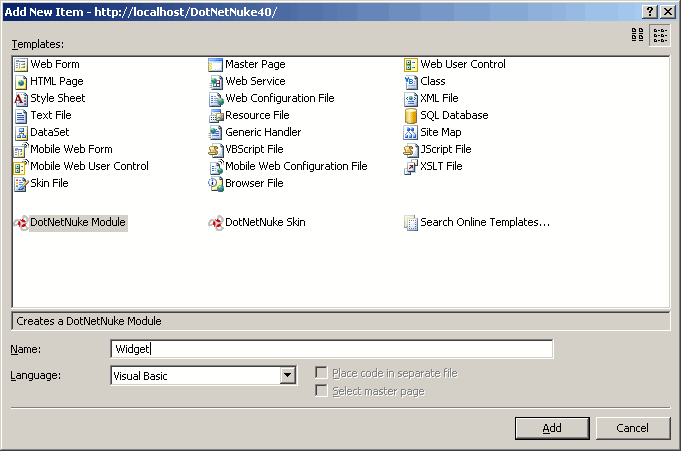681x451 pixels.
Task: Select the Class template icon
Action: pos(410,82)
